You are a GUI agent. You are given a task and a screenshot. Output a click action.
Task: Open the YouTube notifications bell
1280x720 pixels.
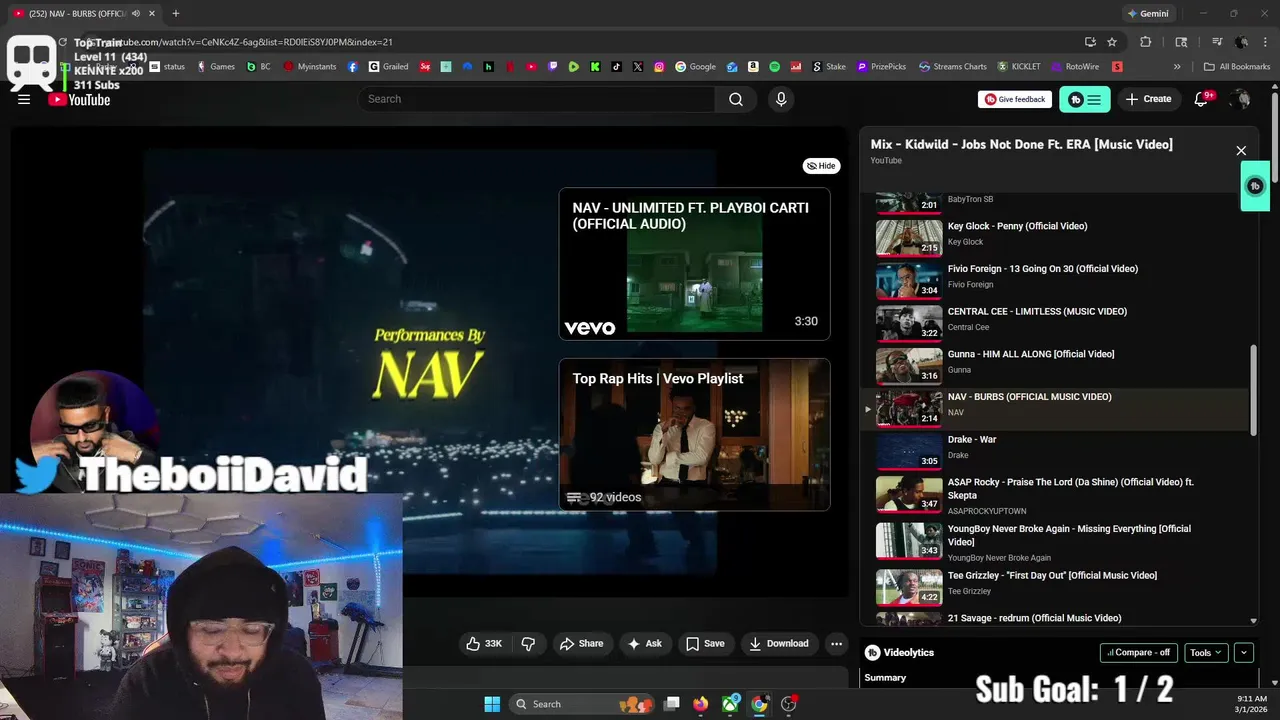(x=1202, y=99)
